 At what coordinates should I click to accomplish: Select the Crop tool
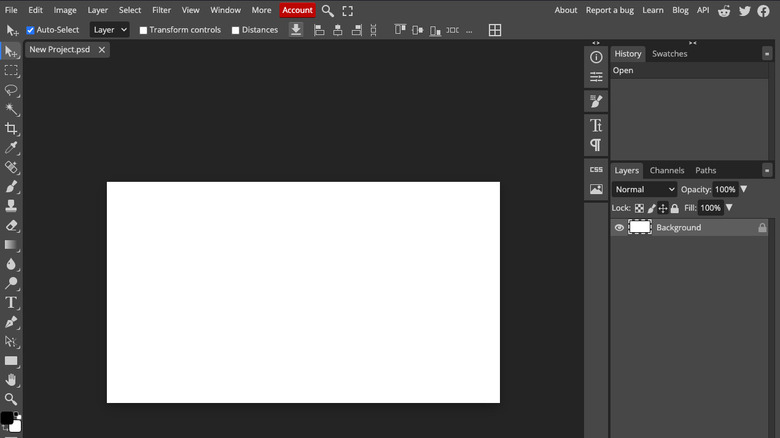pos(11,129)
